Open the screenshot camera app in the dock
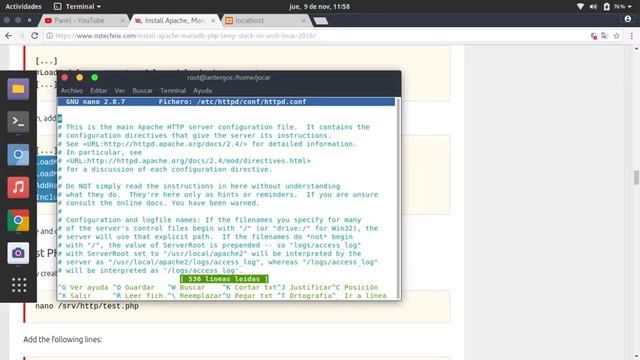This screenshot has width=640, height=360. [x=18, y=253]
